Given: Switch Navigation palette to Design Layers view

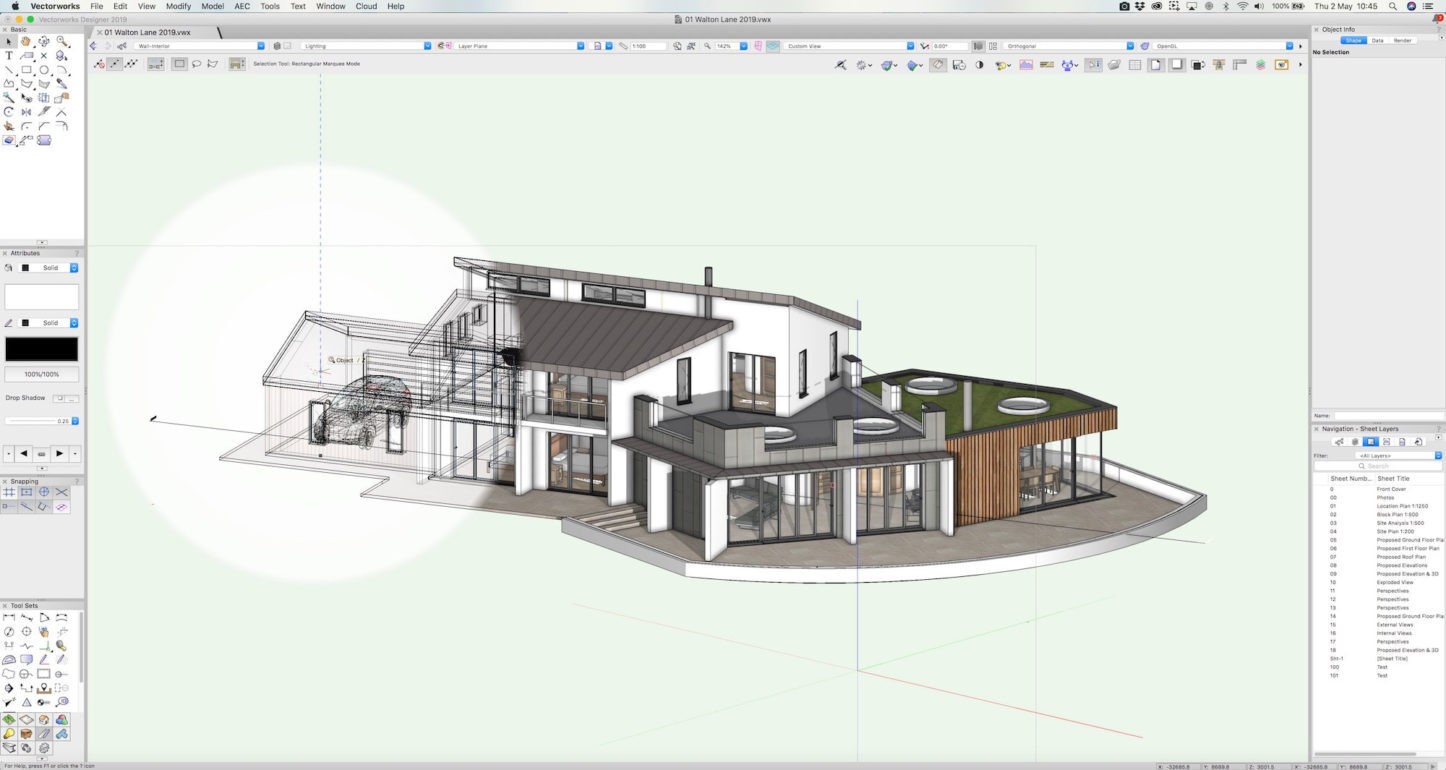Looking at the screenshot, I should (x=1356, y=441).
